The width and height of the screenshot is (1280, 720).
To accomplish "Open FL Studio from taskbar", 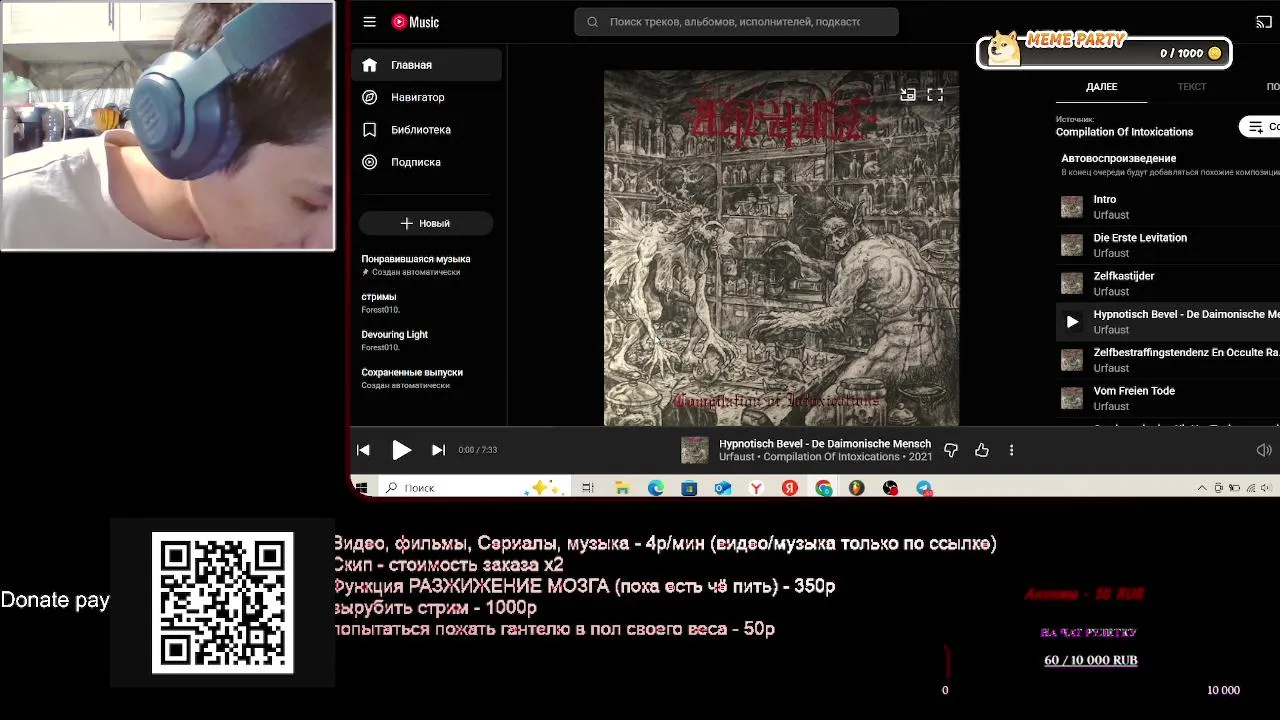I will click(857, 488).
